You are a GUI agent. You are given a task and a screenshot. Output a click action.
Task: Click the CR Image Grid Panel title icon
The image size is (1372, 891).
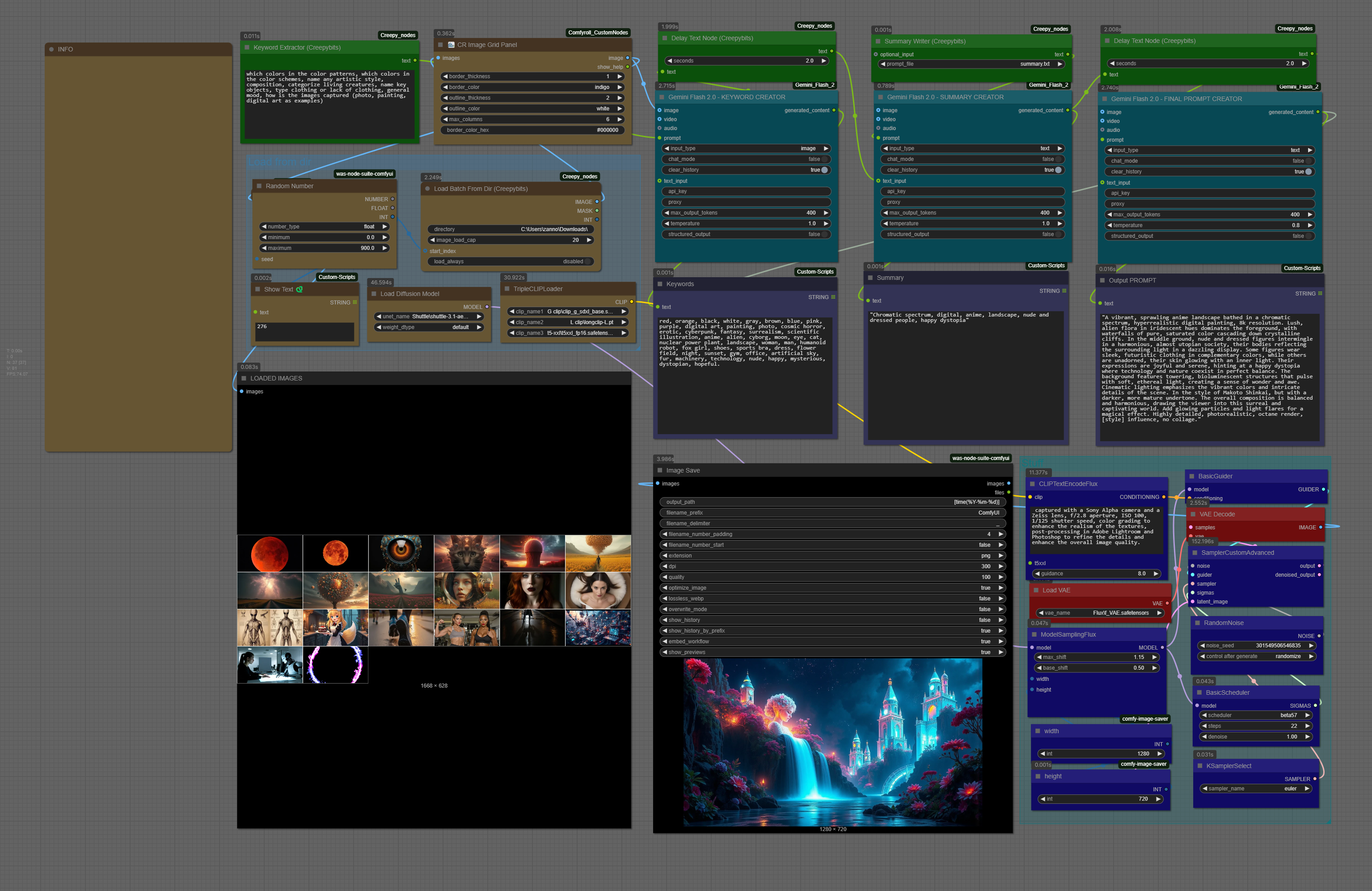click(451, 45)
